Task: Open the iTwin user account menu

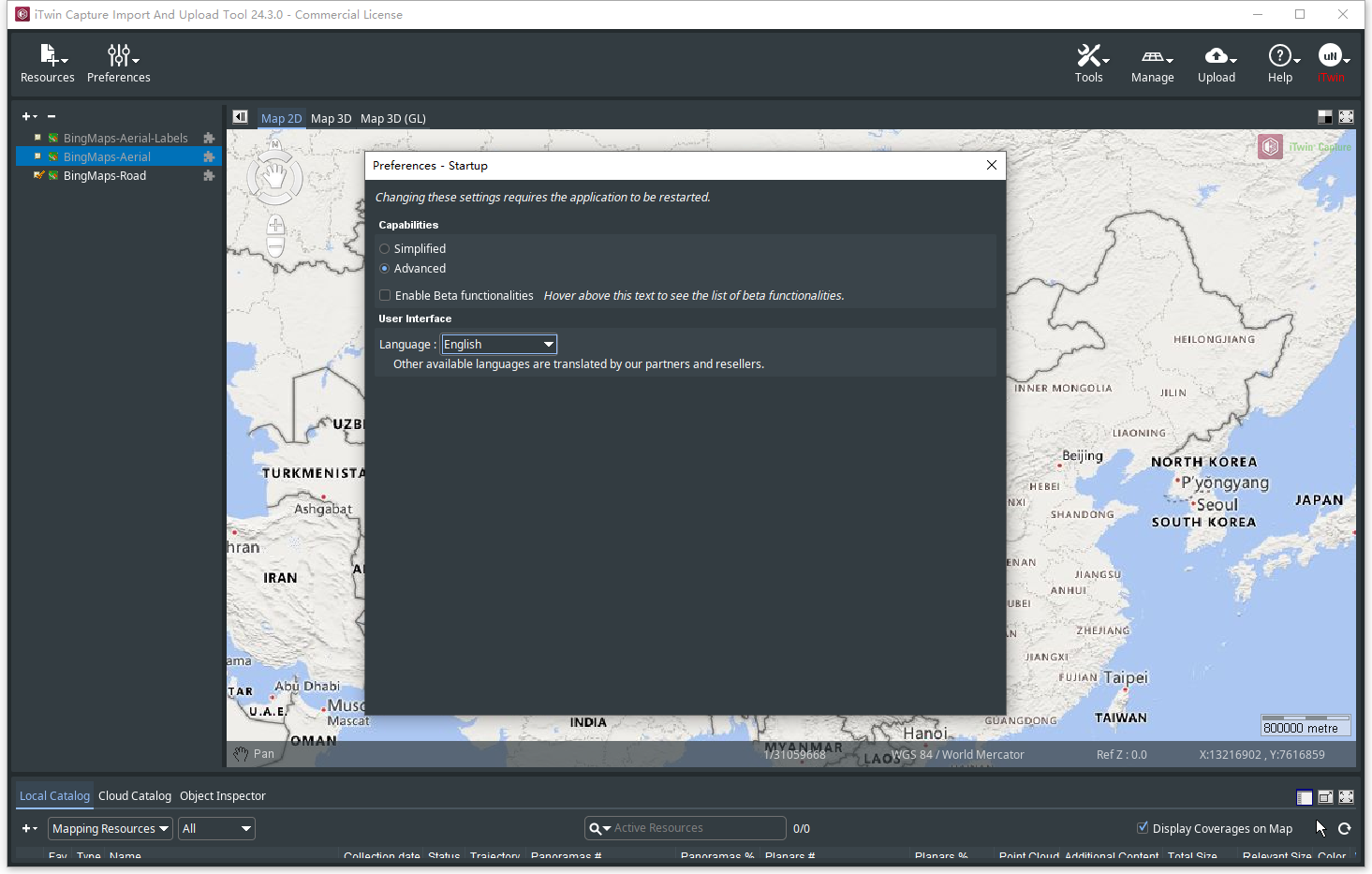Action: 1333,64
